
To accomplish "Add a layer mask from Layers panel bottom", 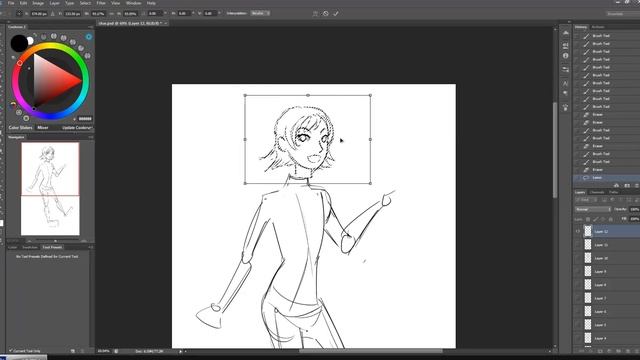I will click(x=600, y=351).
